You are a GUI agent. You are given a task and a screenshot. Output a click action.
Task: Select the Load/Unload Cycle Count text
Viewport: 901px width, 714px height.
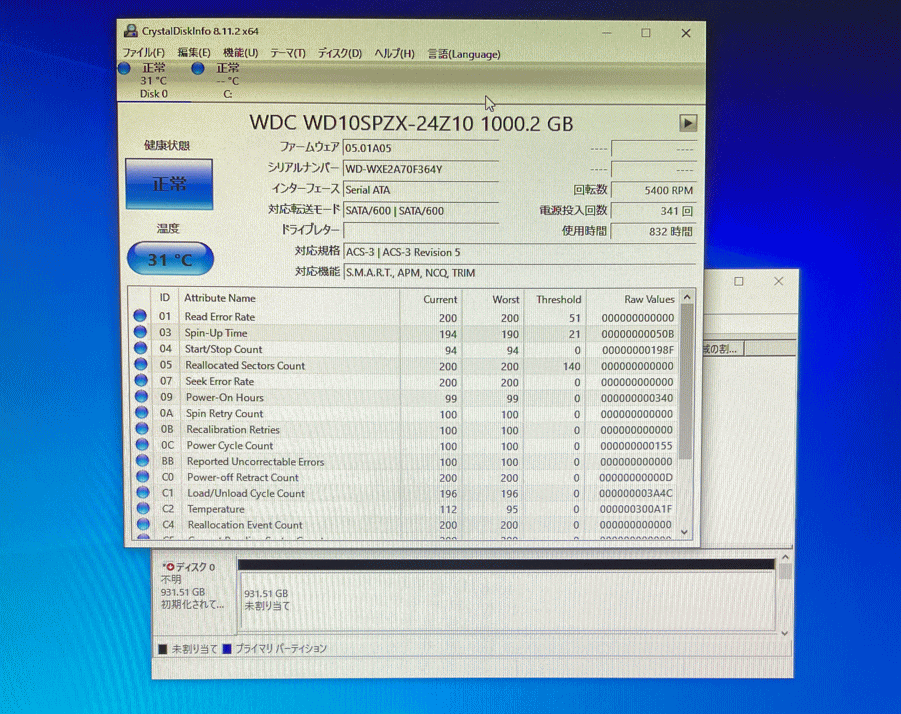click(x=246, y=493)
